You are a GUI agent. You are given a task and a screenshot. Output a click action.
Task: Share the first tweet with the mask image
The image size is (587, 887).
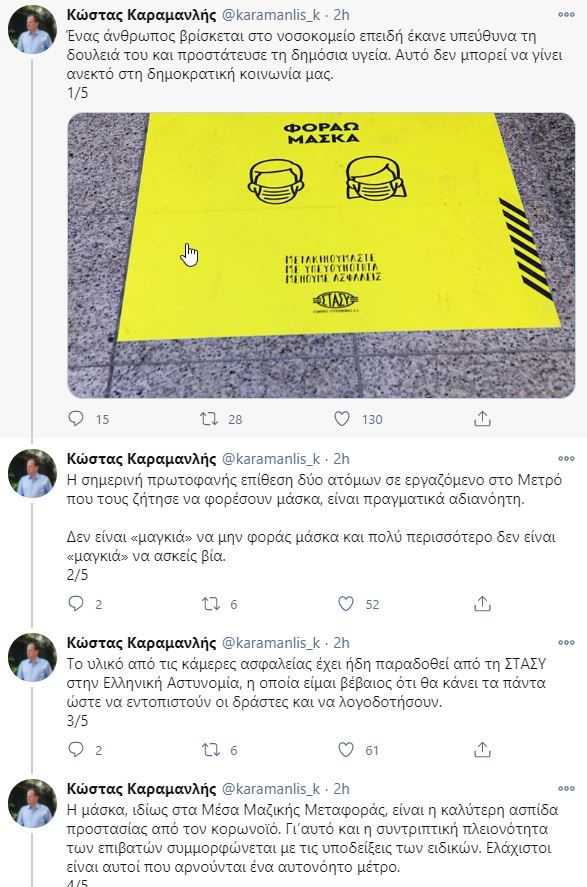482,419
